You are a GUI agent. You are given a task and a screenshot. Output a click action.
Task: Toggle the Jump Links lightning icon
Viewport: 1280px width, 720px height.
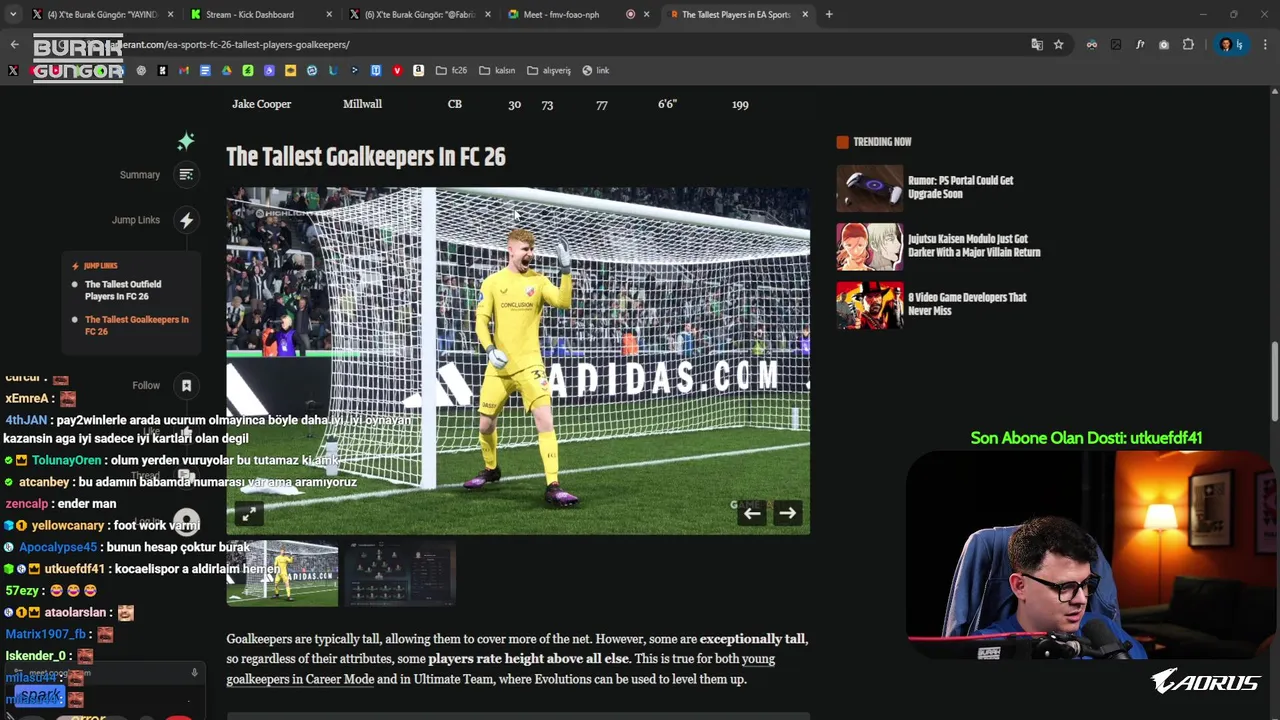(x=186, y=220)
